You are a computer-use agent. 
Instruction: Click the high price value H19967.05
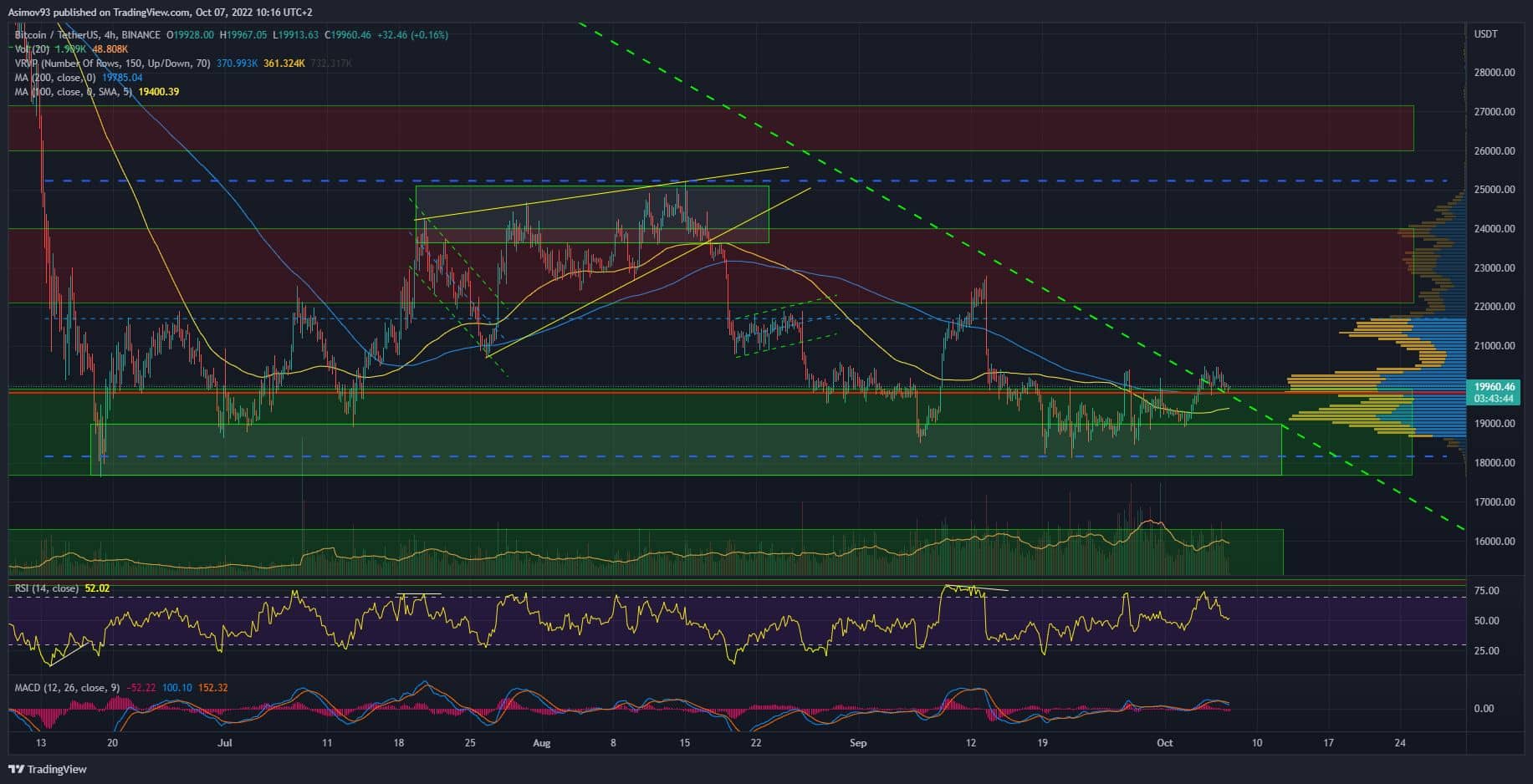(244, 35)
